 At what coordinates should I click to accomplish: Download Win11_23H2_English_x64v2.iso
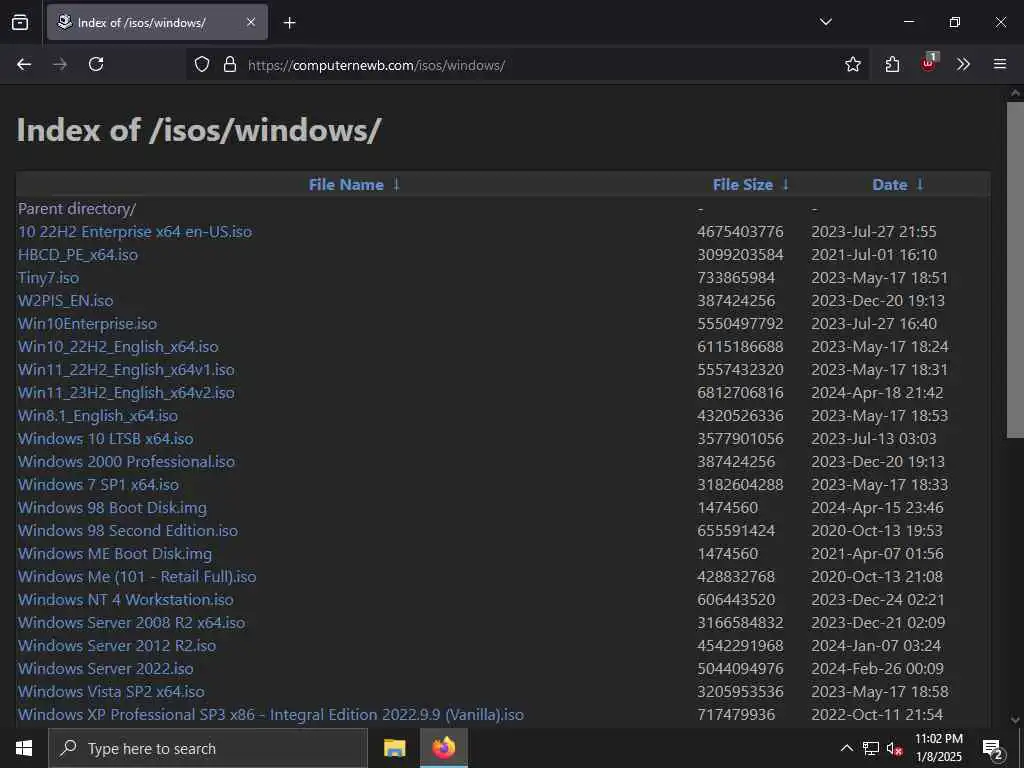[126, 392]
